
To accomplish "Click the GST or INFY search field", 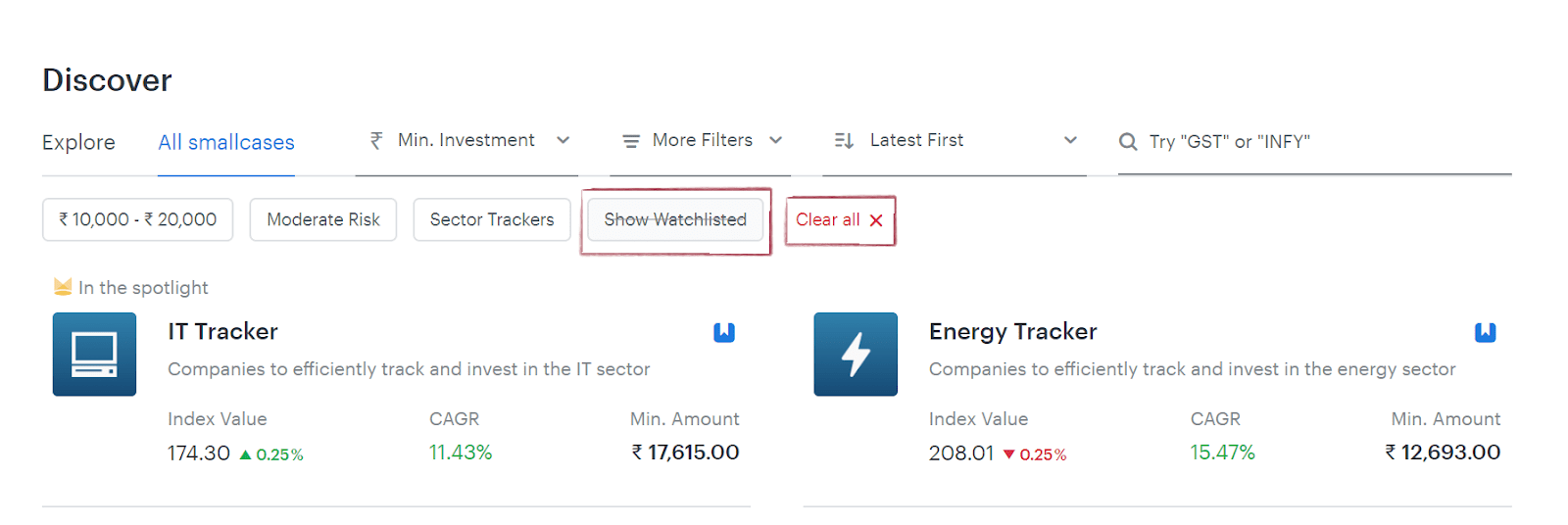I will click(x=1314, y=142).
